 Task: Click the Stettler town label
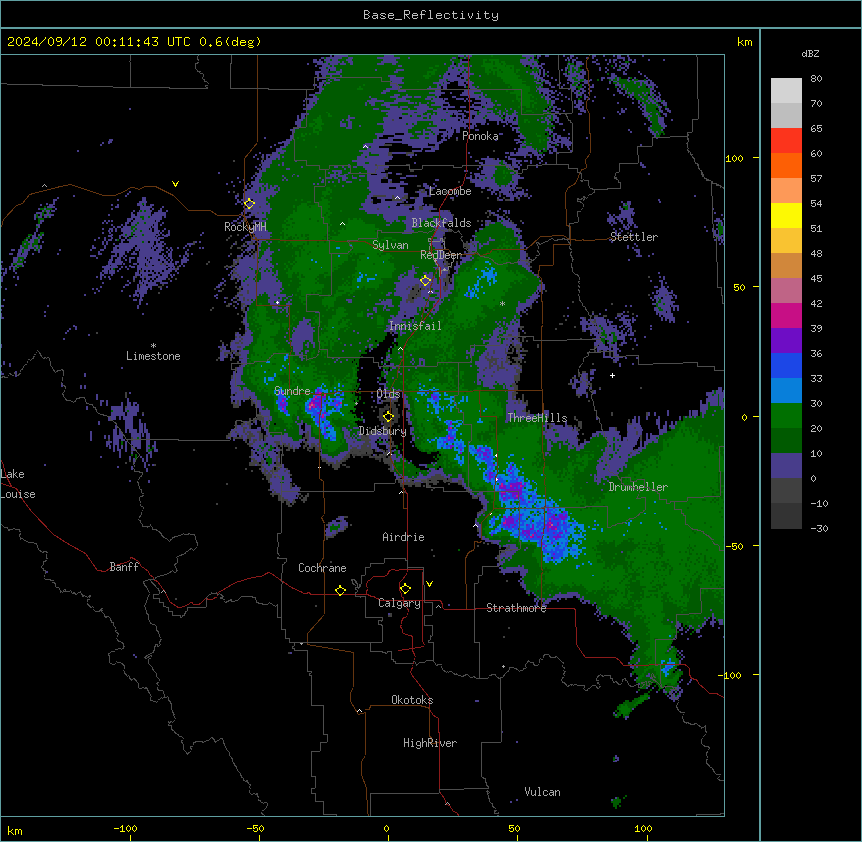click(634, 237)
